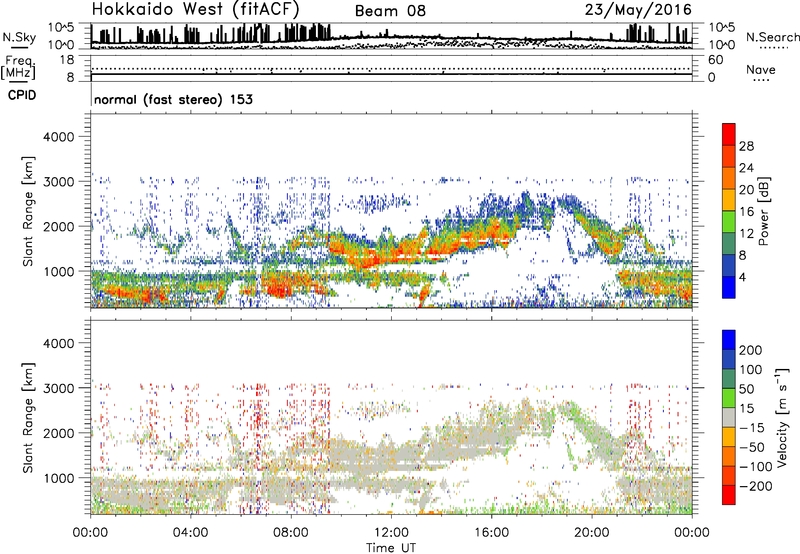Screen dimensions: 800x554
Task: Click the velocity 'm s-1' colorbar label
Action: 782,417
